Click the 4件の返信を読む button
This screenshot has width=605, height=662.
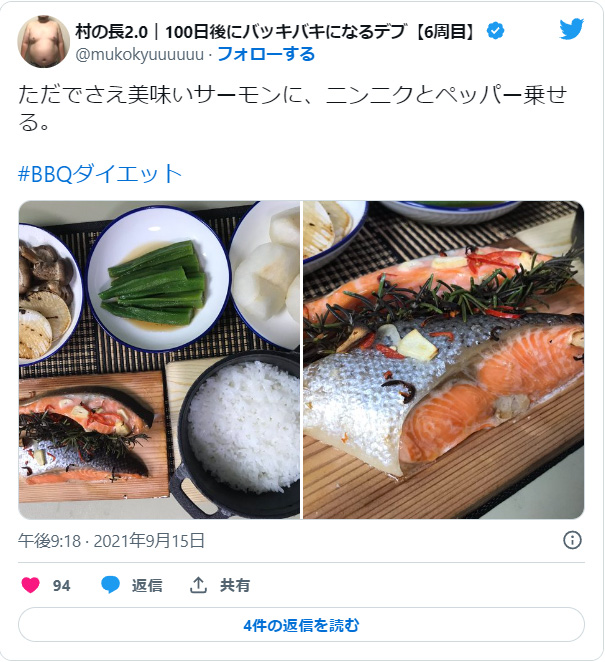pos(301,625)
